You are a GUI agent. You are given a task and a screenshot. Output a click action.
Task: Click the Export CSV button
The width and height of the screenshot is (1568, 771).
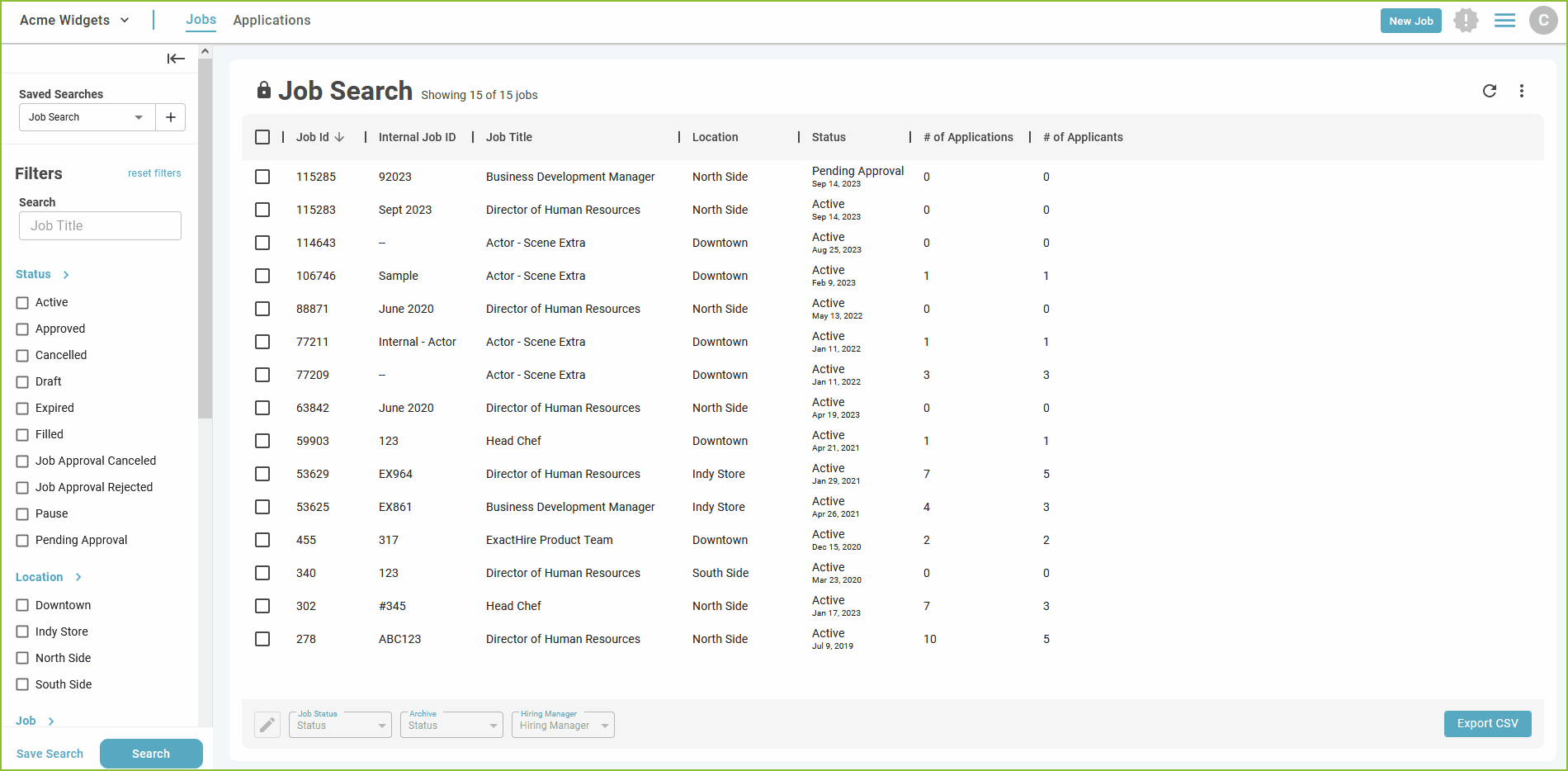[1488, 724]
